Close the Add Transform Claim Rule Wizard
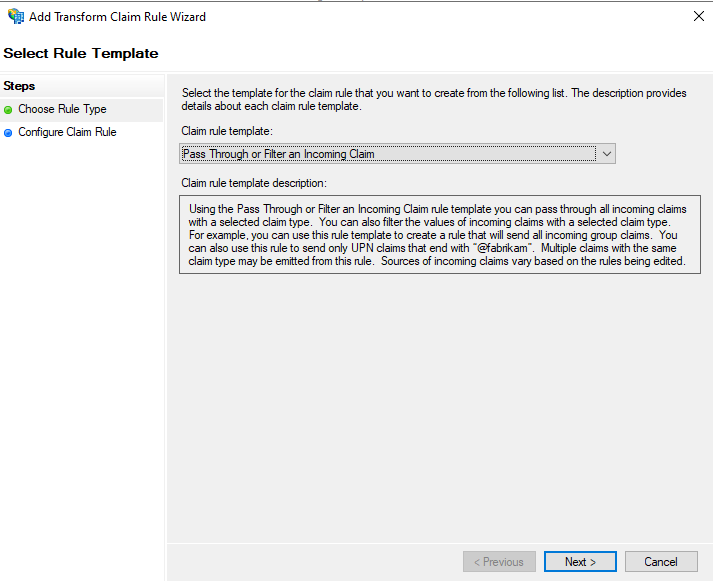This screenshot has height=581, width=713. coord(697,16)
